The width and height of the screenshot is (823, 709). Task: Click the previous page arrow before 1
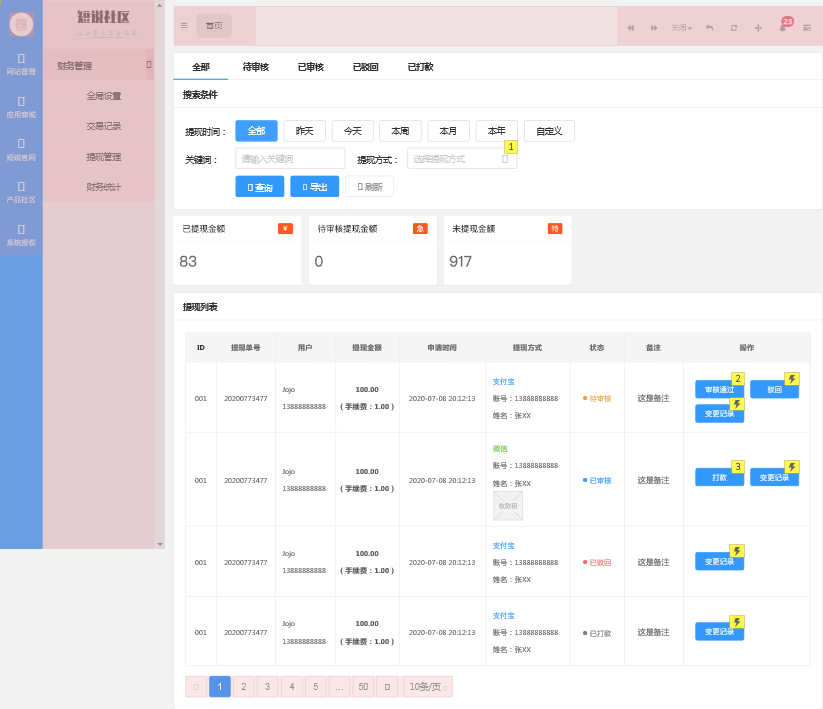click(x=196, y=686)
